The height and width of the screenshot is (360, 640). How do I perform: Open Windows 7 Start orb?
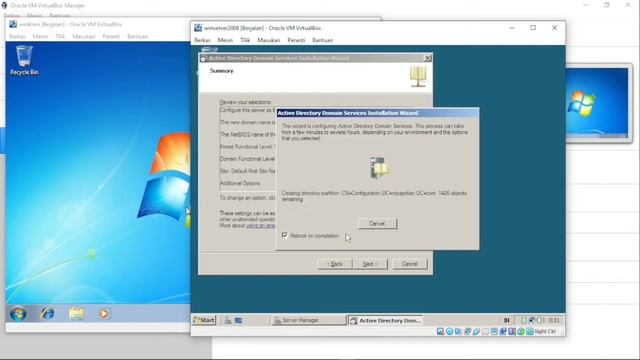18,313
